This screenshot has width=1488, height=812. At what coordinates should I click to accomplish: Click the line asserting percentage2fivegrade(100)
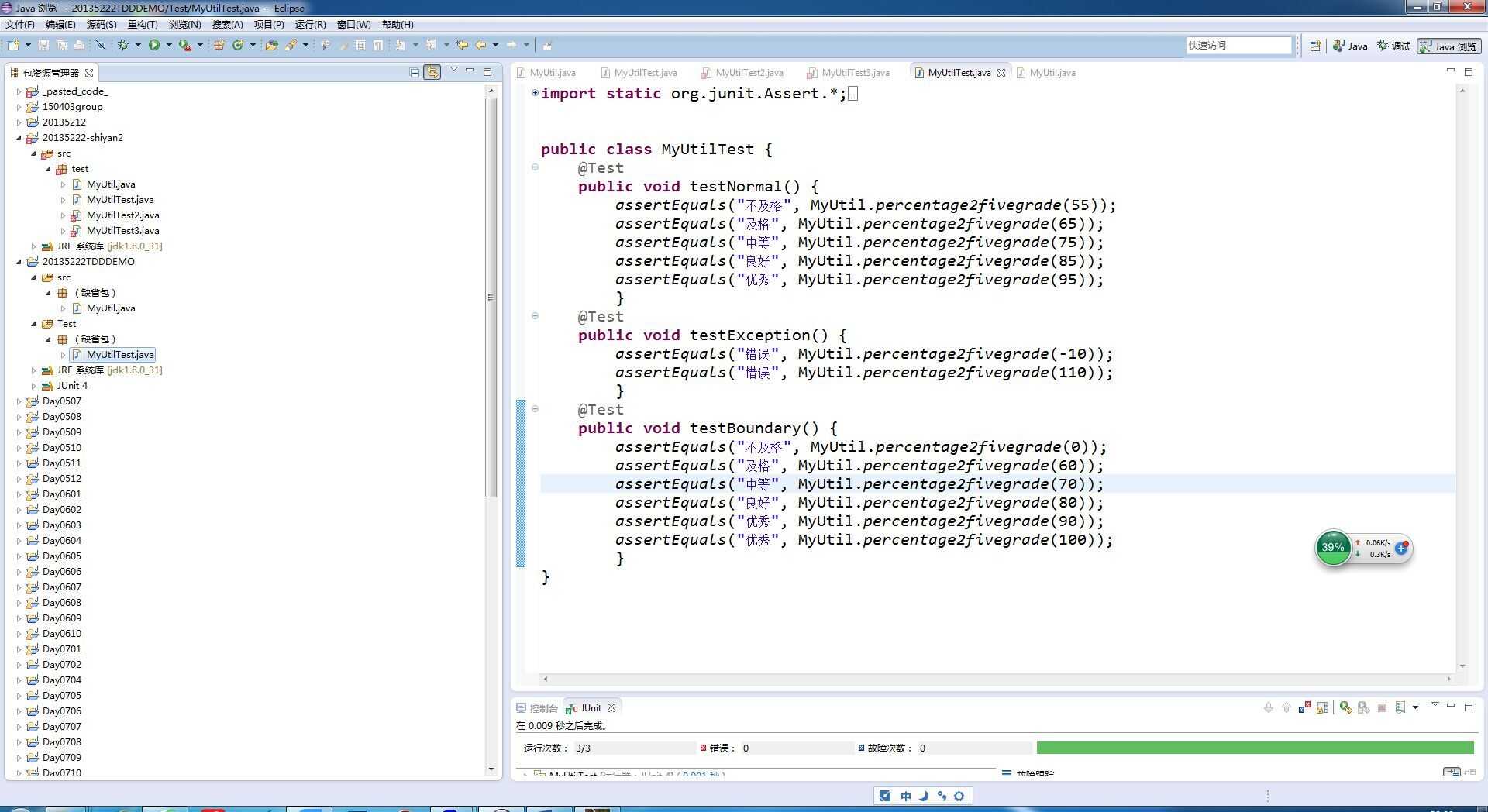point(864,540)
